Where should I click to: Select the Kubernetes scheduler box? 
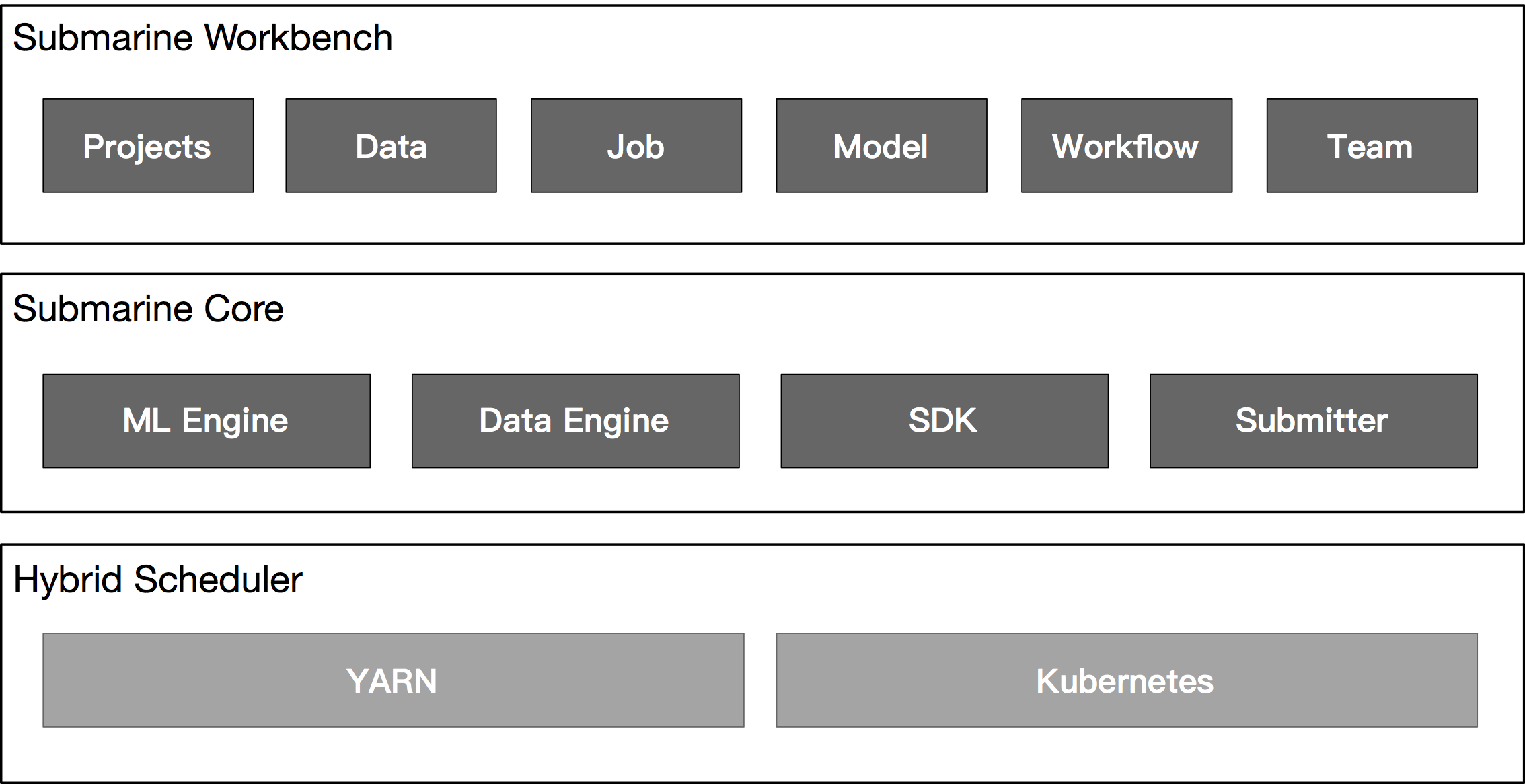click(x=1126, y=680)
